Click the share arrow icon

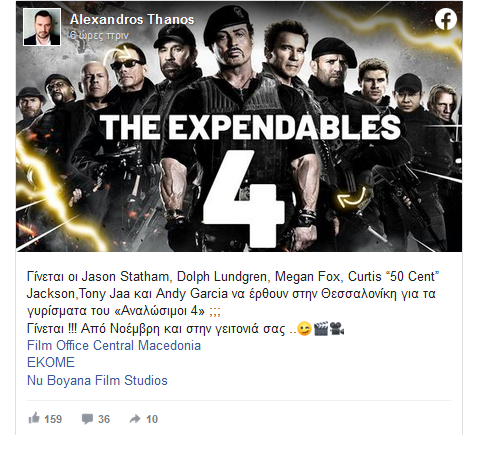click(135, 419)
